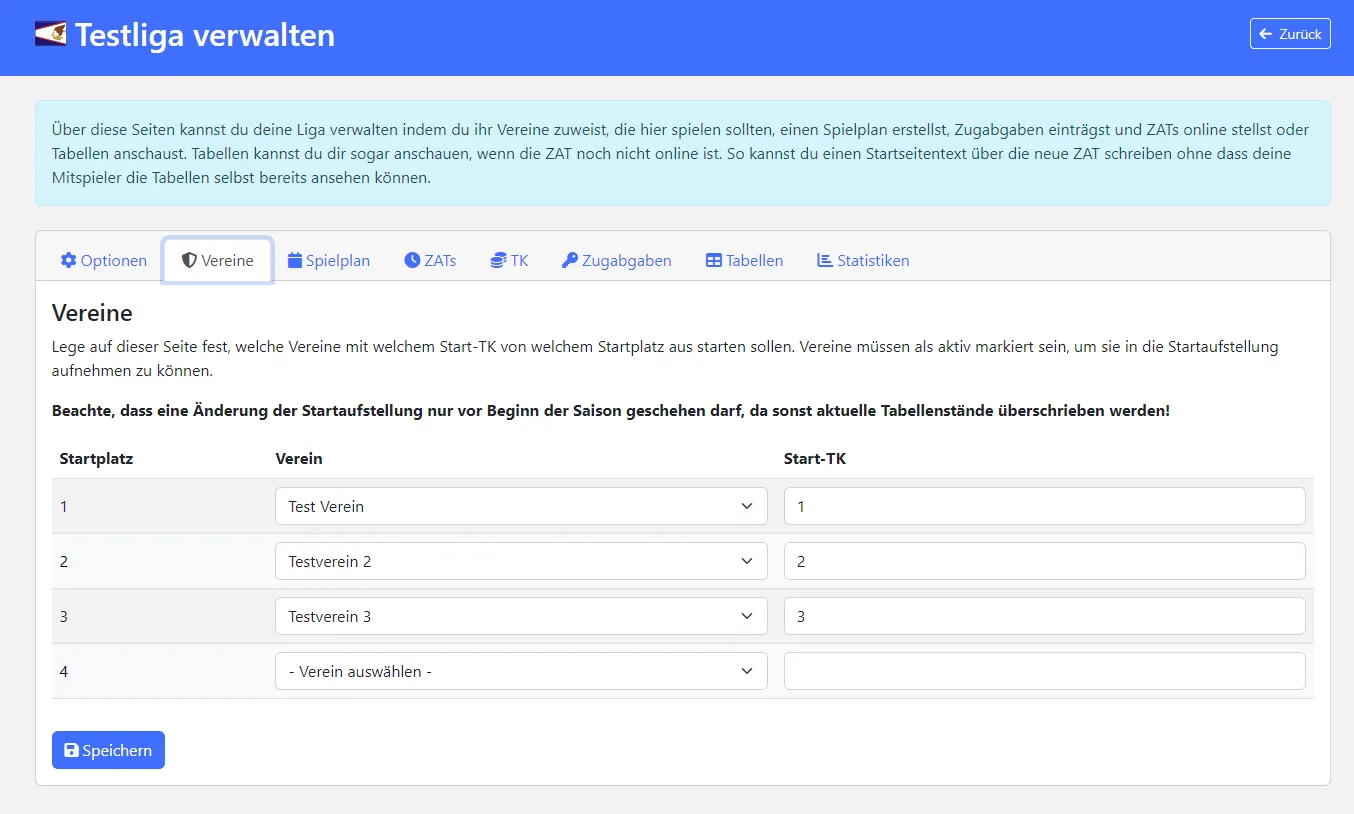Click the coins icon for TK
This screenshot has height=814, width=1354.
pos(498,260)
